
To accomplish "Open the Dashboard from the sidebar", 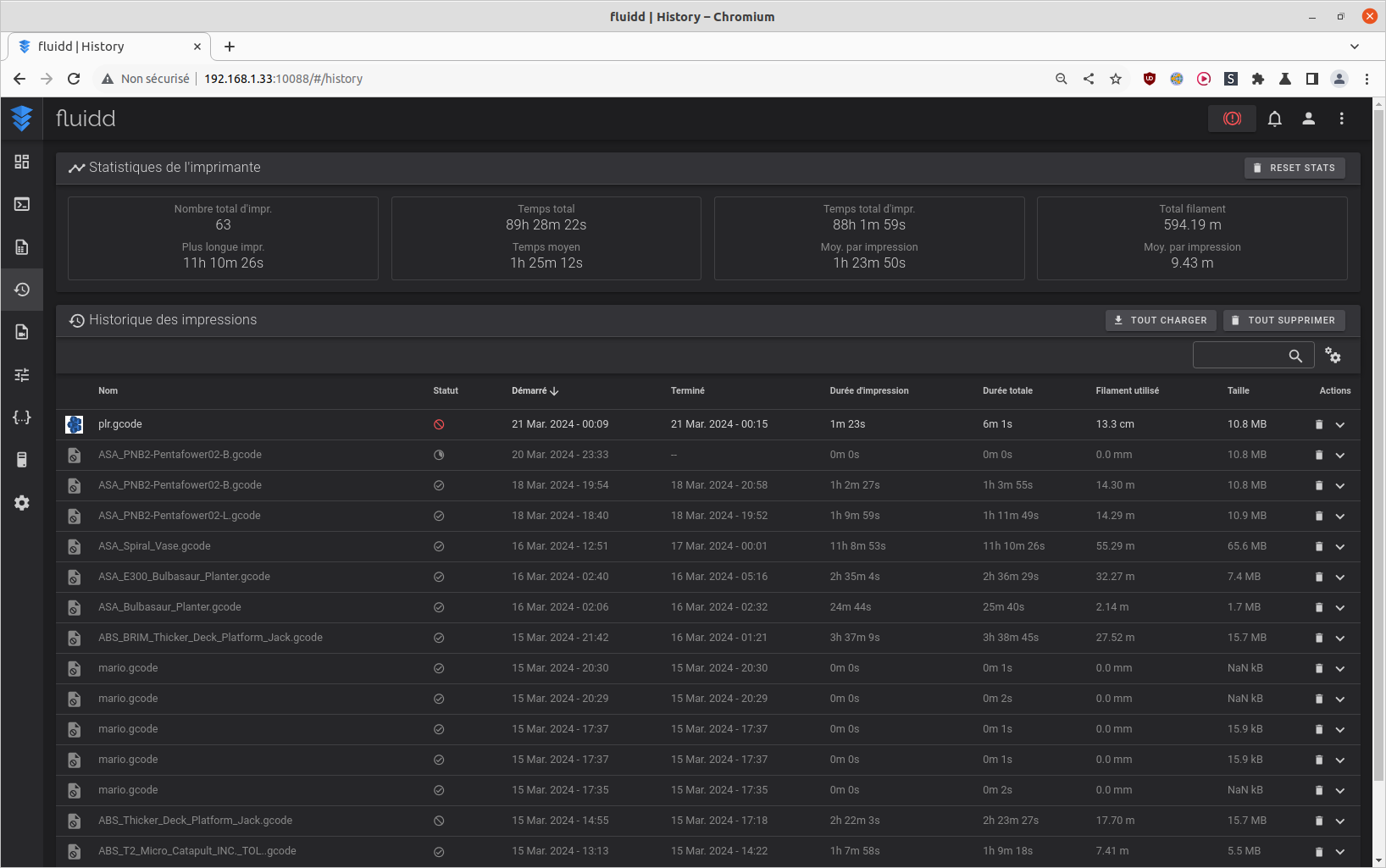I will [22, 162].
